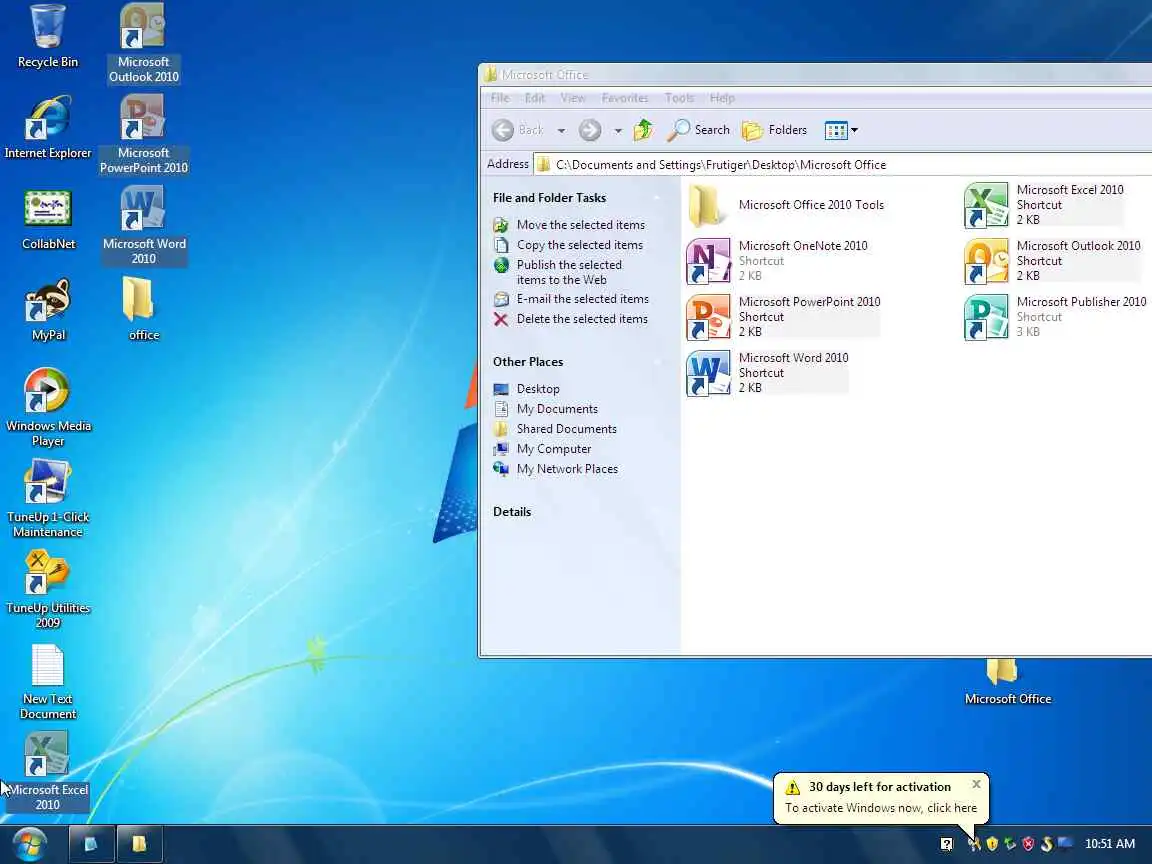This screenshot has width=1152, height=864.
Task: Select Microsoft Office folder on the desktop
Action: [x=1007, y=682]
